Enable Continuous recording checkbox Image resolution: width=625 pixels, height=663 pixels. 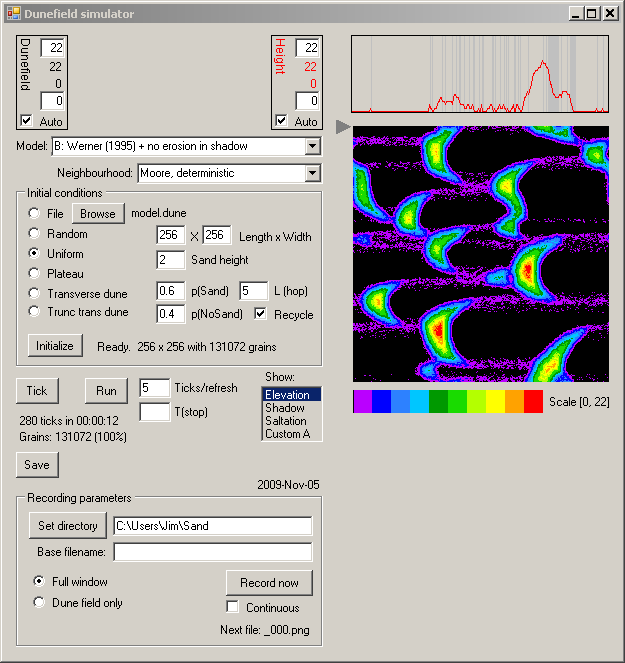[233, 607]
